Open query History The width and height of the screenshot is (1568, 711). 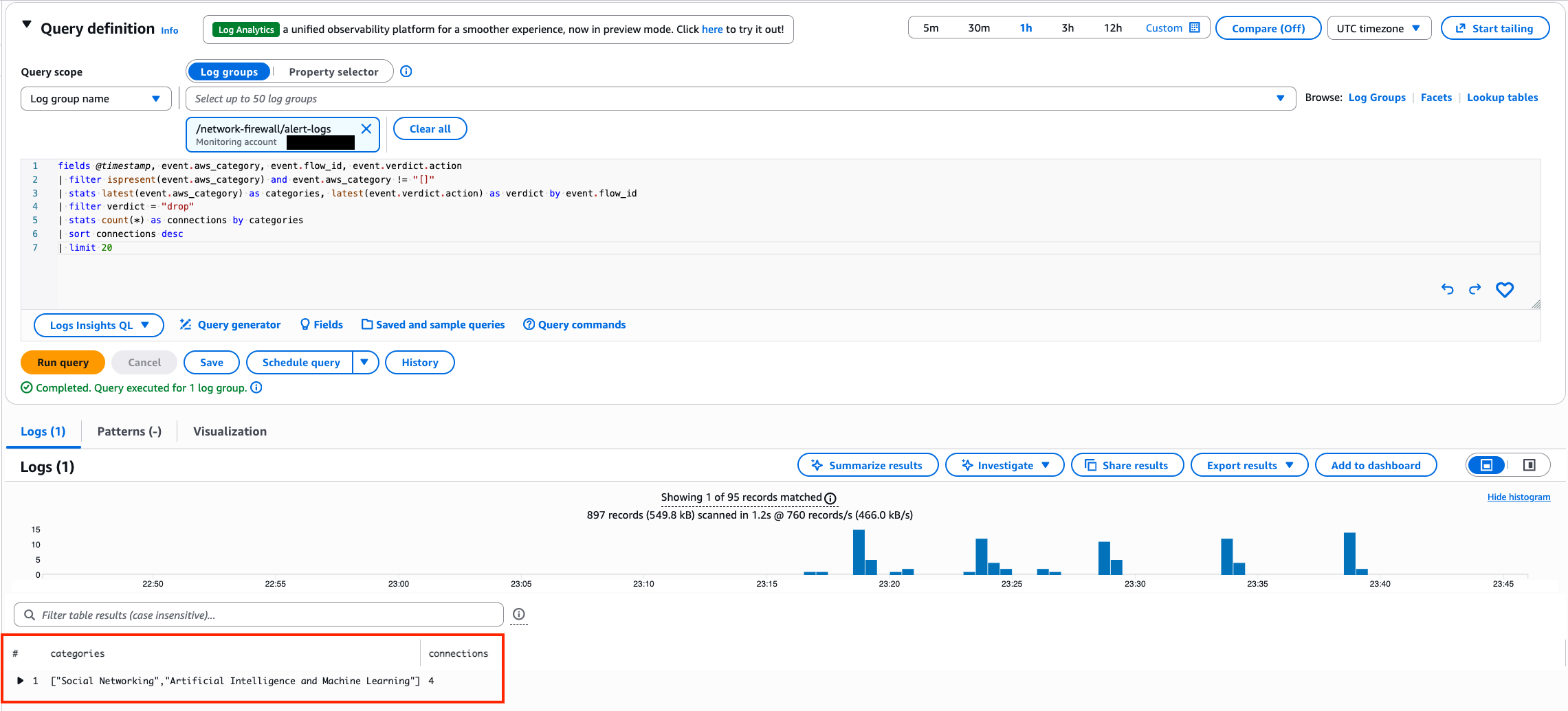(x=420, y=362)
